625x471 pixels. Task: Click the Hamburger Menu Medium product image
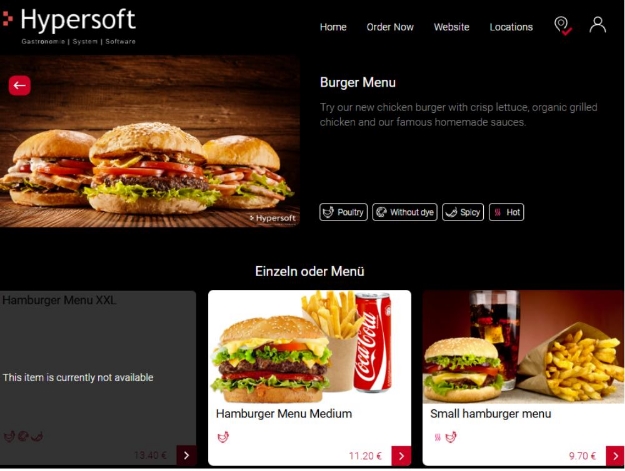309,347
